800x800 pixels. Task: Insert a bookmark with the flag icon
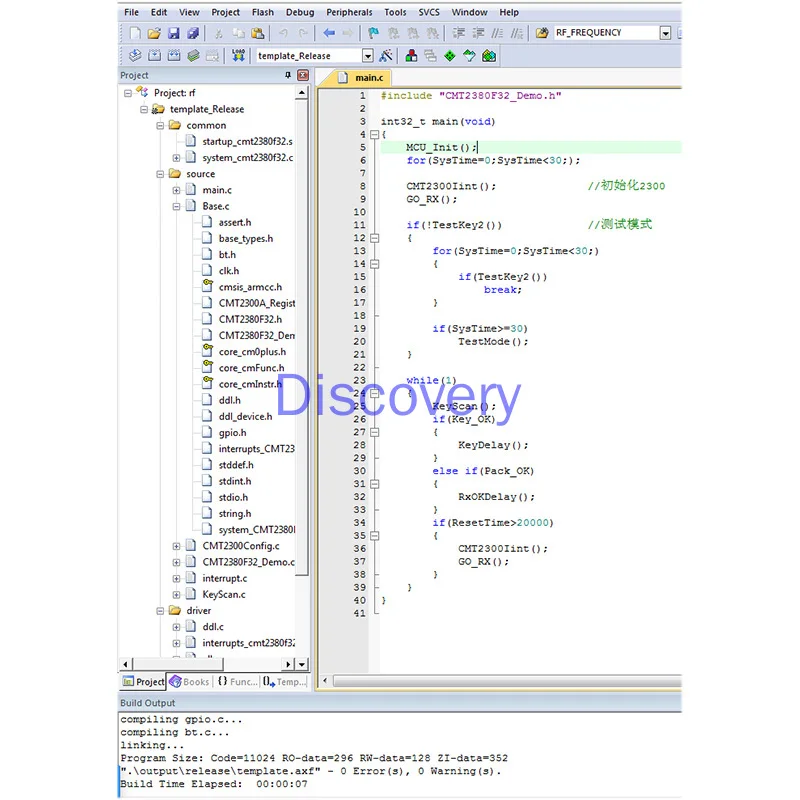pyautogui.click(x=373, y=33)
